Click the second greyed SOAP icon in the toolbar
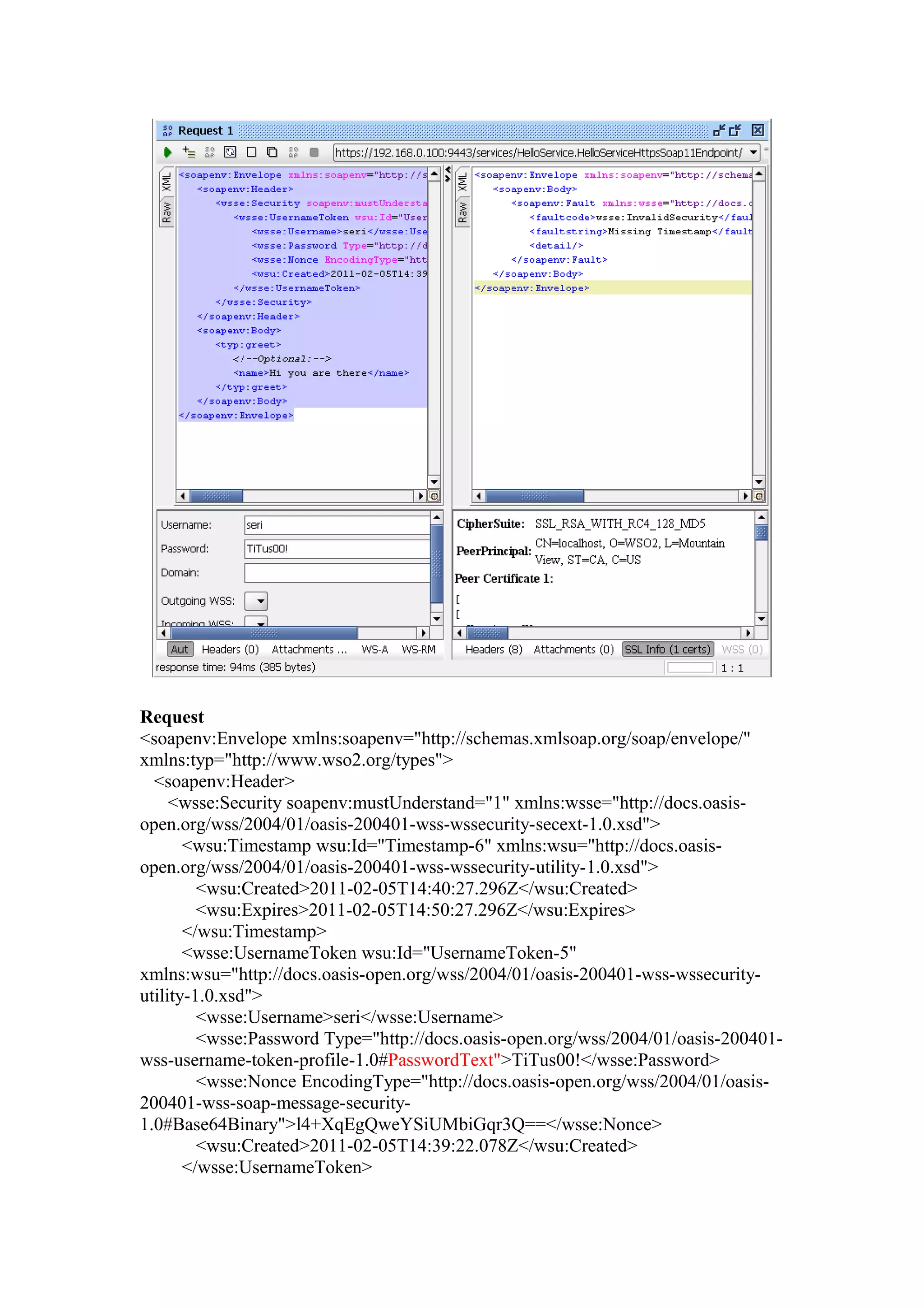 tap(293, 152)
